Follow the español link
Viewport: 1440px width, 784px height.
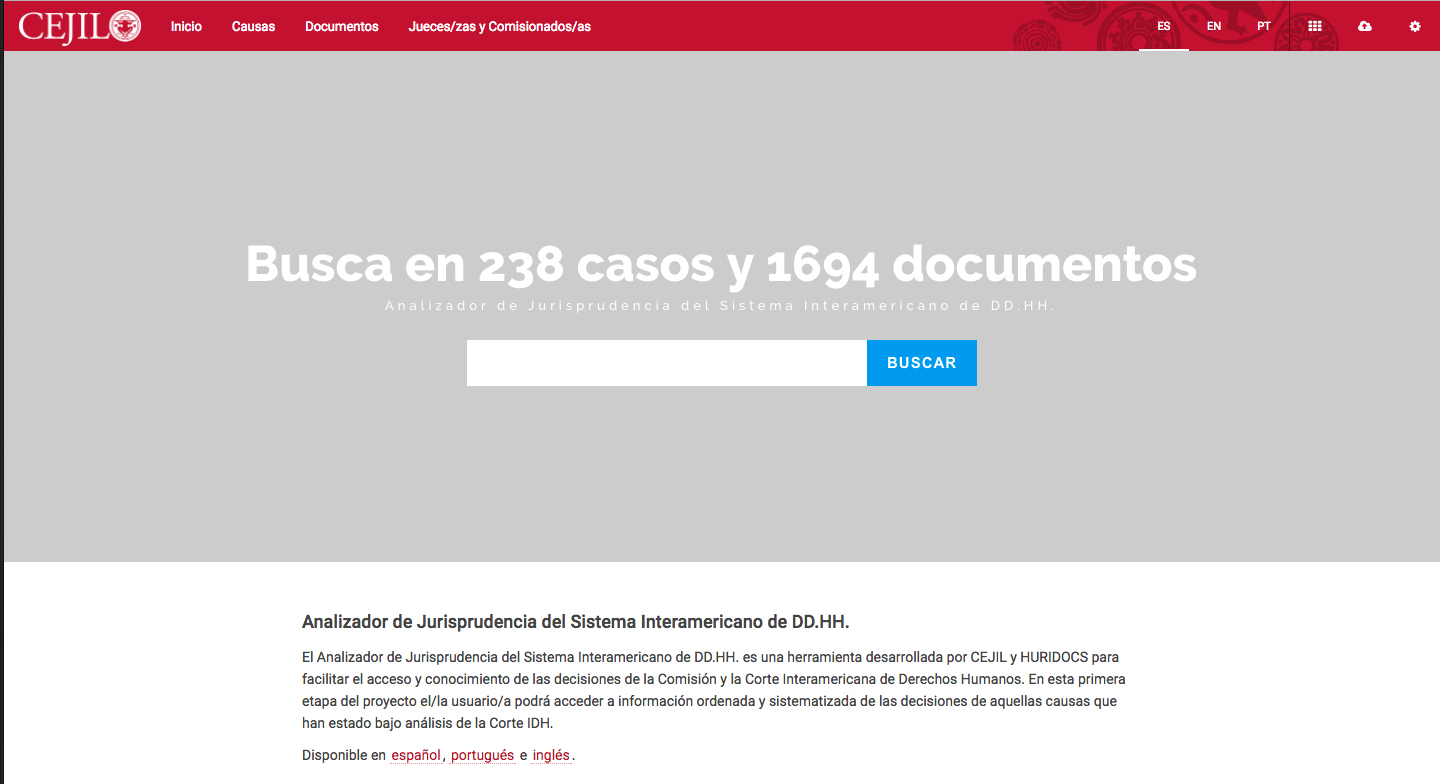[x=416, y=756]
